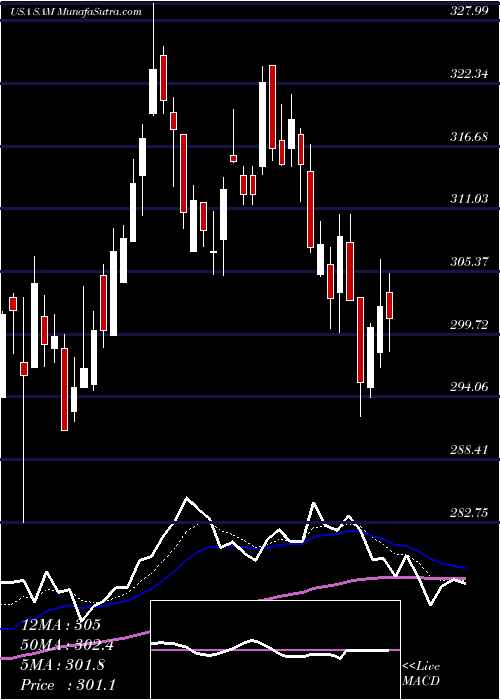Select the 282.75 price axis label
The height and width of the screenshot is (700, 500).
click(x=469, y=512)
